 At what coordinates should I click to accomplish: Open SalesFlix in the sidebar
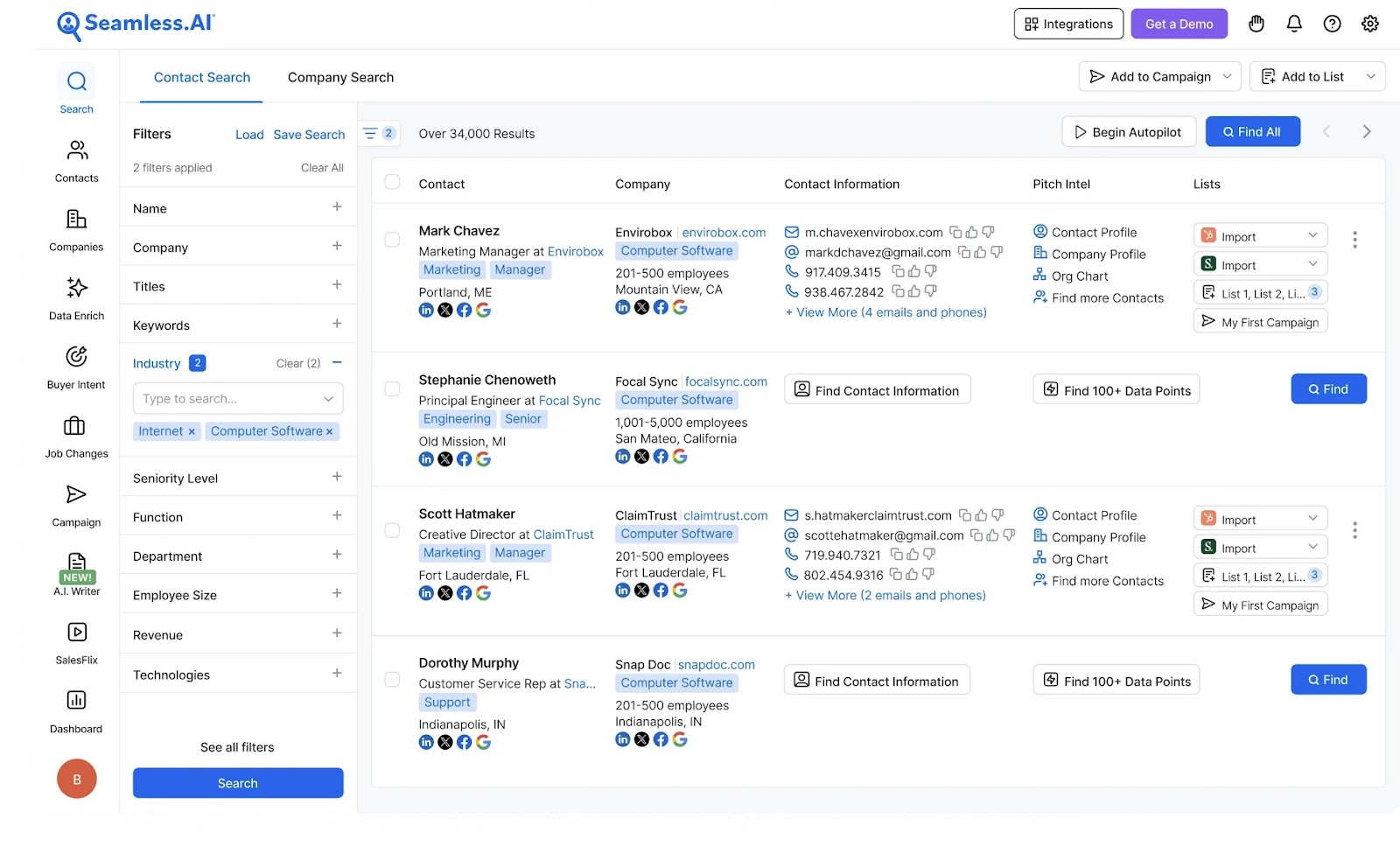[x=76, y=643]
